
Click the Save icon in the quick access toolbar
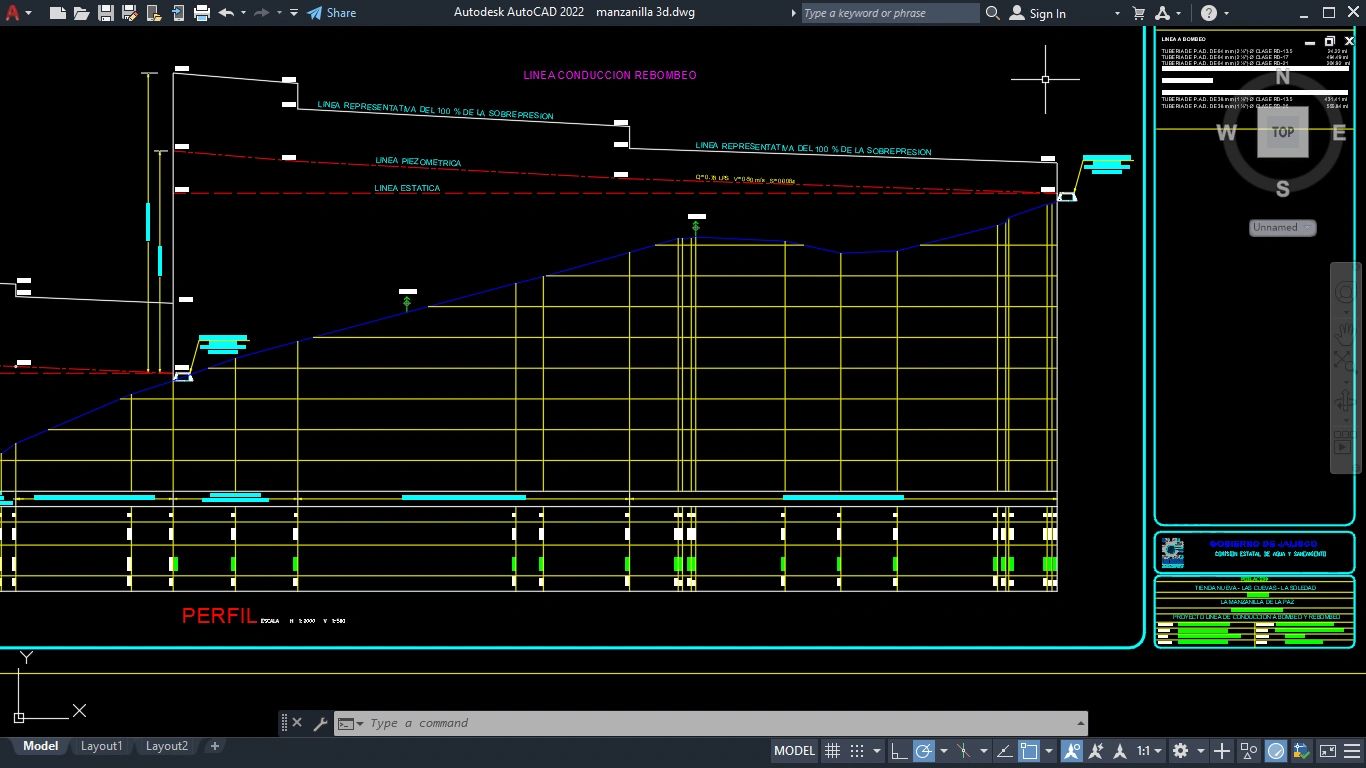click(x=105, y=13)
